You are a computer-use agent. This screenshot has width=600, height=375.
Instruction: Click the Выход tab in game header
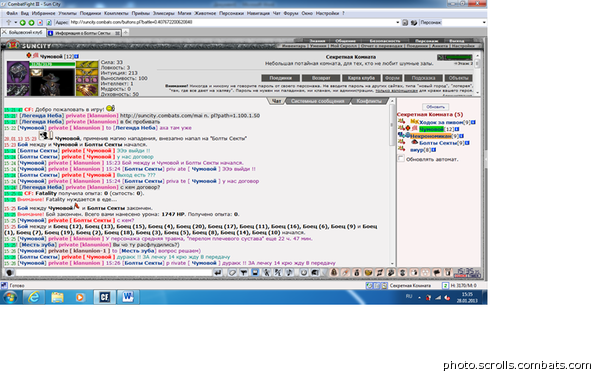point(457,41)
